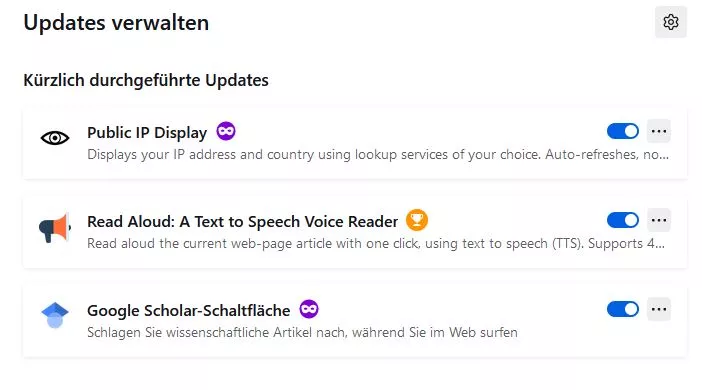Open Google Scholar-Schaltfläche extension details
This screenshot has height=390, width=702.
[x=188, y=311]
